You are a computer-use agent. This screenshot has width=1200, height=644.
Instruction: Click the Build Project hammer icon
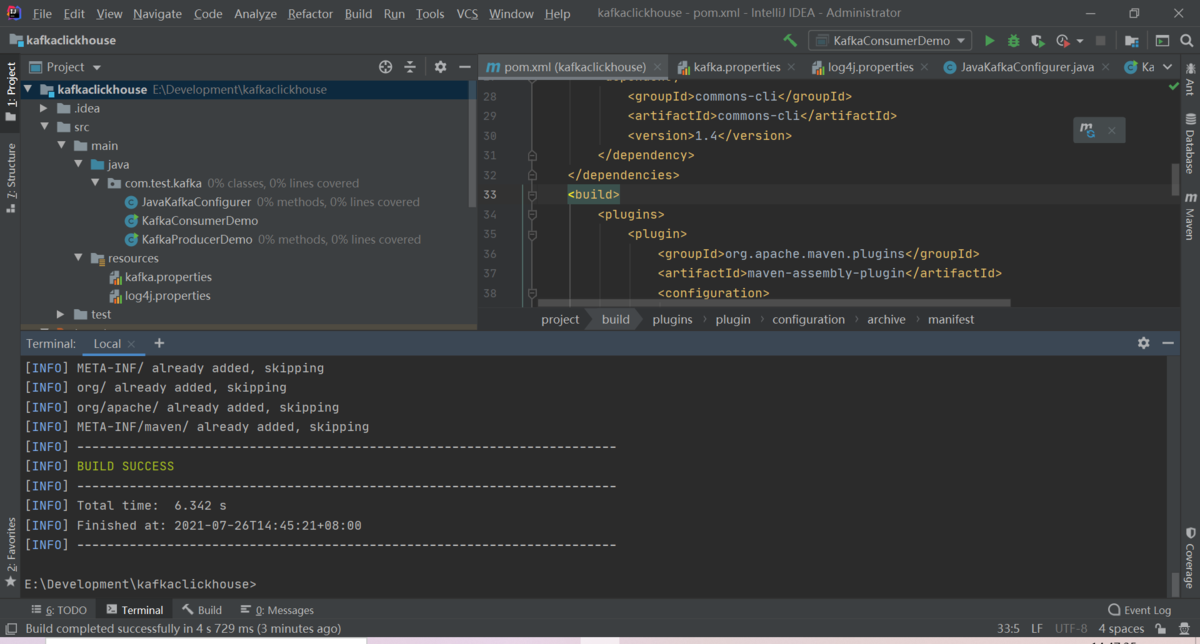790,41
